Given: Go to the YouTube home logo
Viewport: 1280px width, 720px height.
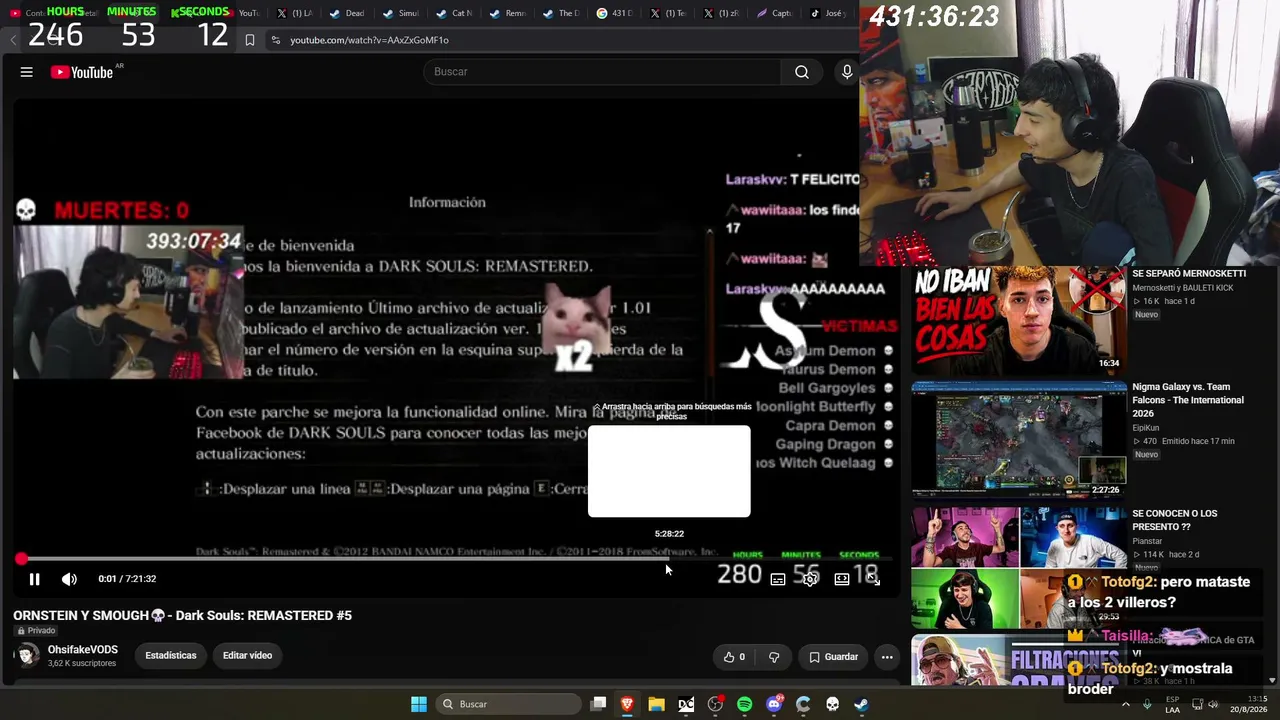Looking at the screenshot, I should click(x=82, y=72).
